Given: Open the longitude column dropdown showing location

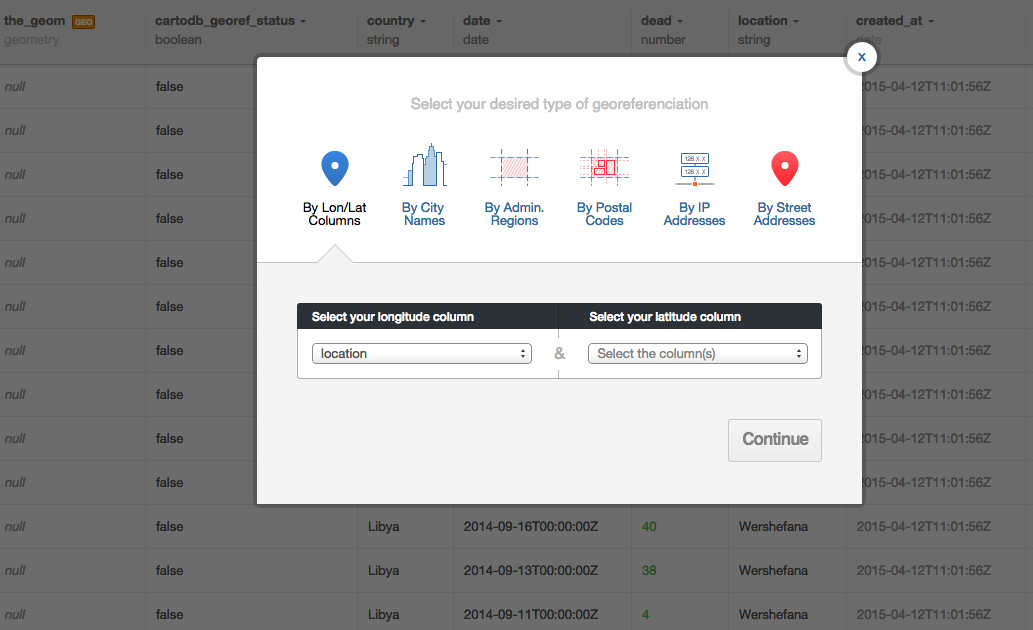Looking at the screenshot, I should coord(422,353).
